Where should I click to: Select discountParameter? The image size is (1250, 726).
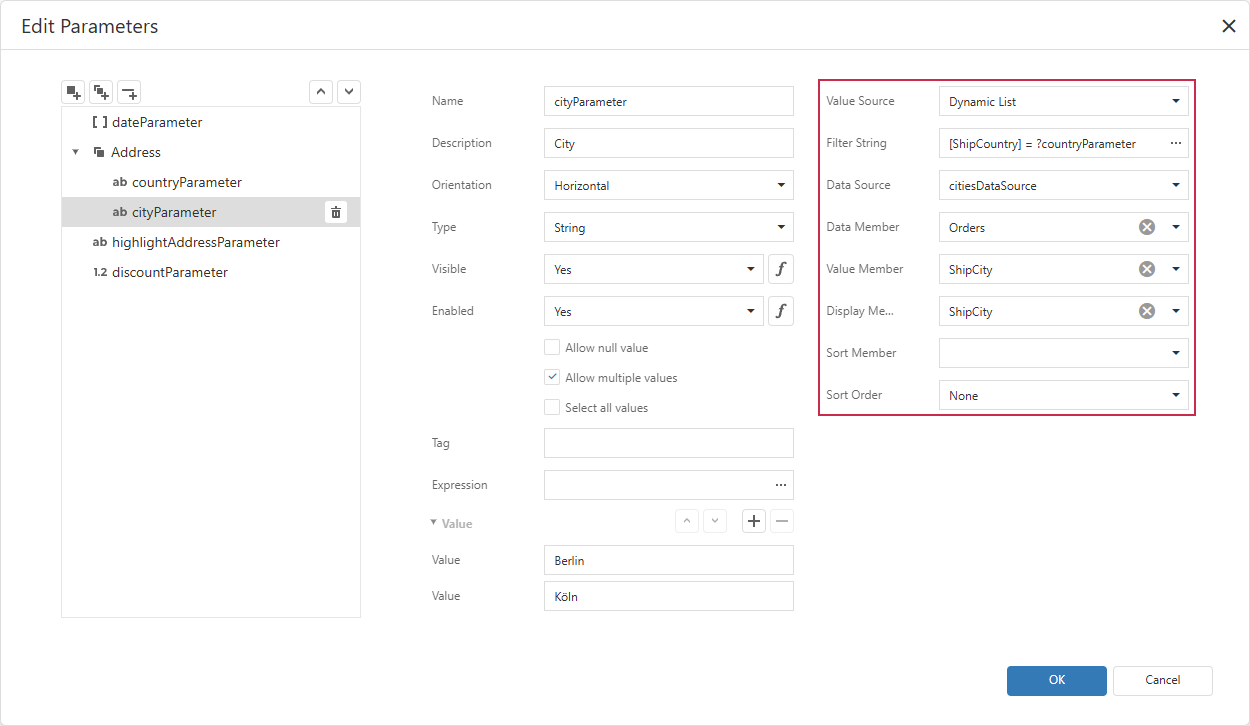coord(211,272)
